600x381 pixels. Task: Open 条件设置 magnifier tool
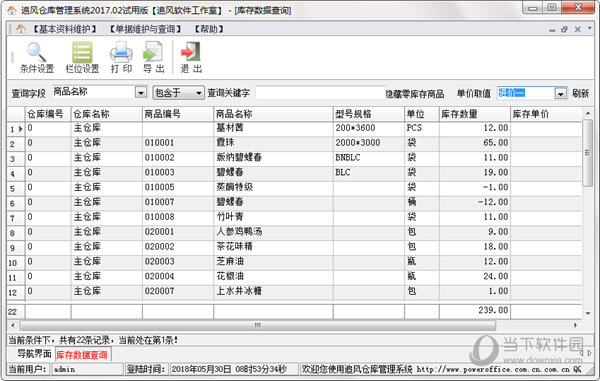tap(36, 57)
